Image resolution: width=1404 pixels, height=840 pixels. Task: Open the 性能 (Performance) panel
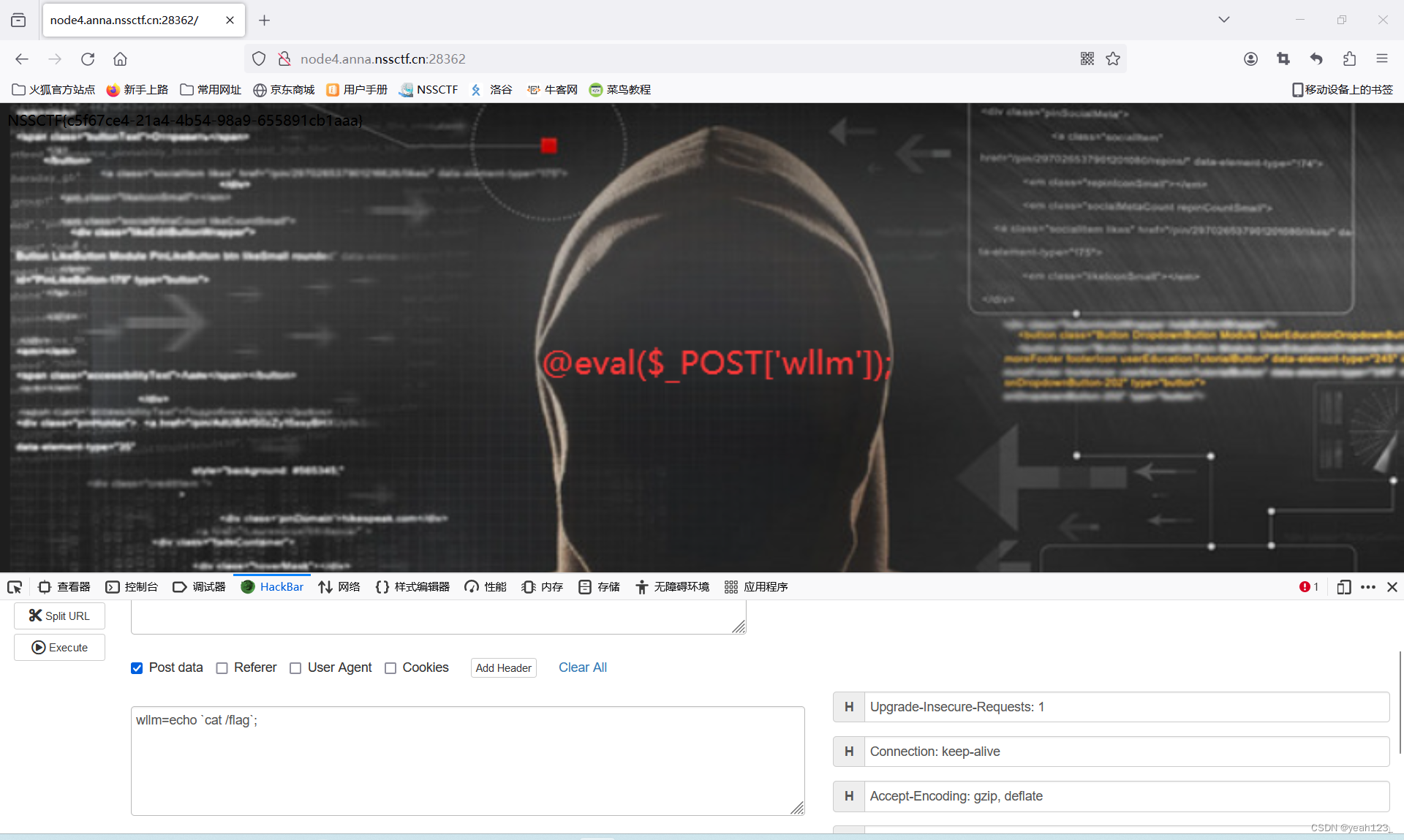click(485, 586)
